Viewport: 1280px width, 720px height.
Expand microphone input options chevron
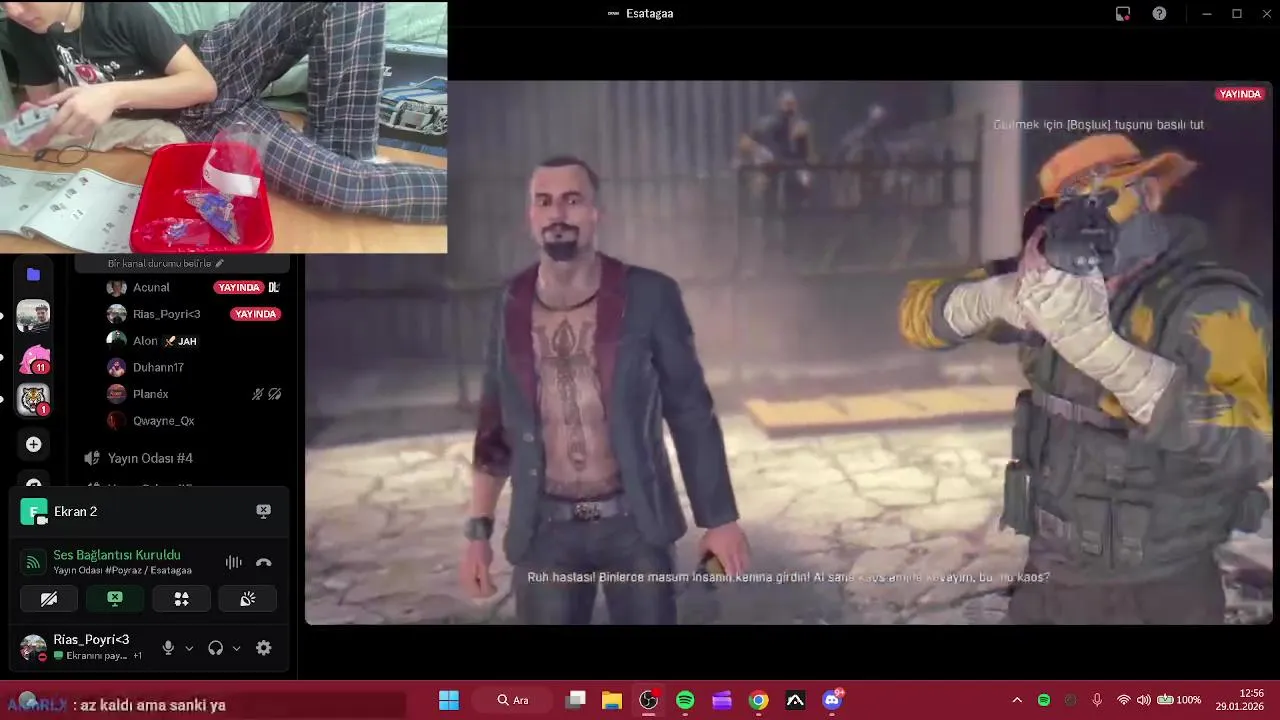189,648
